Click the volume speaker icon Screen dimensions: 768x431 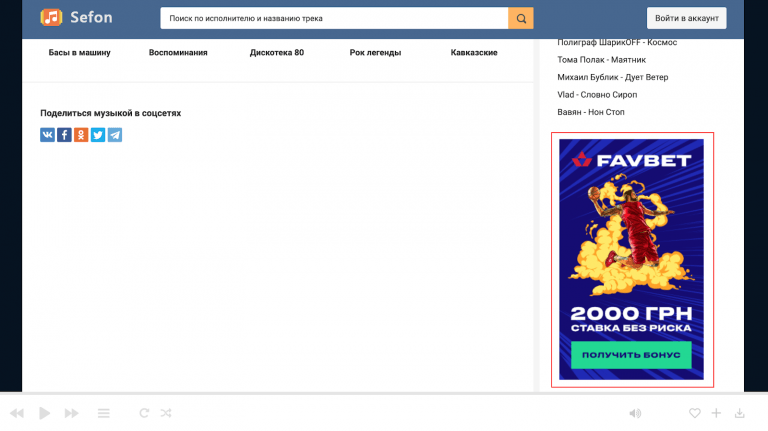coord(635,413)
